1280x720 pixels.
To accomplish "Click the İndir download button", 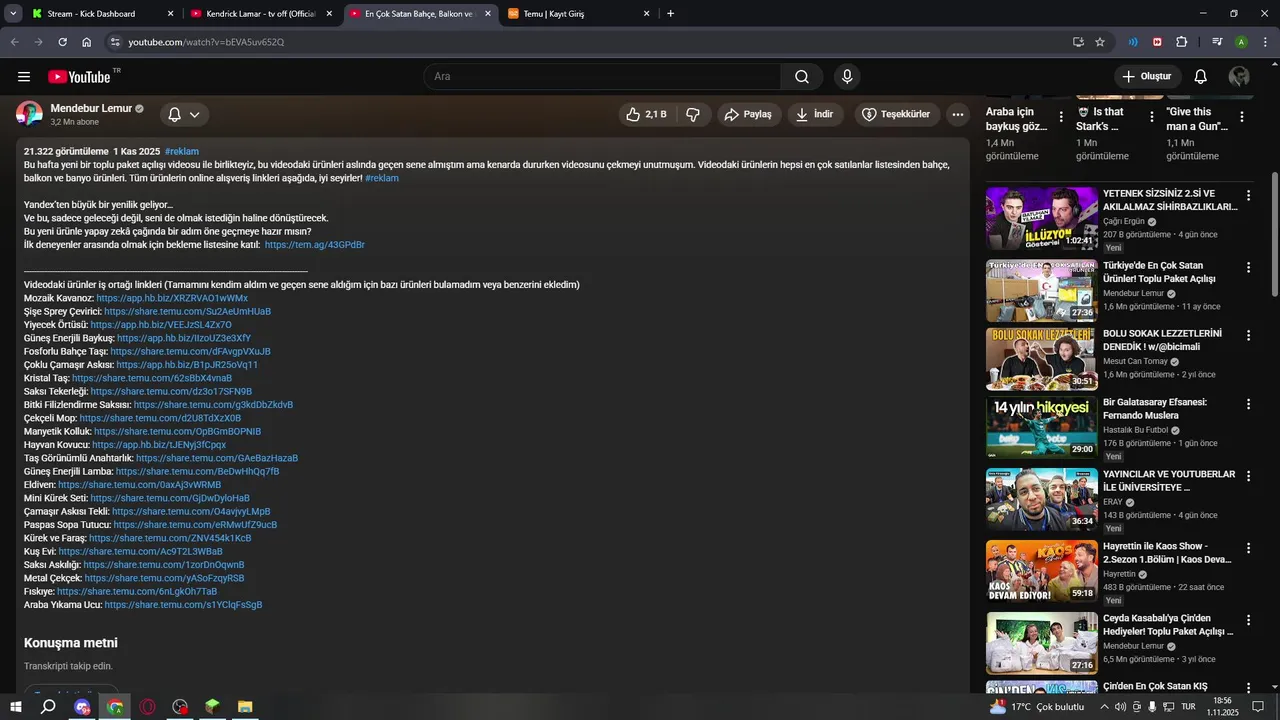I will (x=815, y=115).
